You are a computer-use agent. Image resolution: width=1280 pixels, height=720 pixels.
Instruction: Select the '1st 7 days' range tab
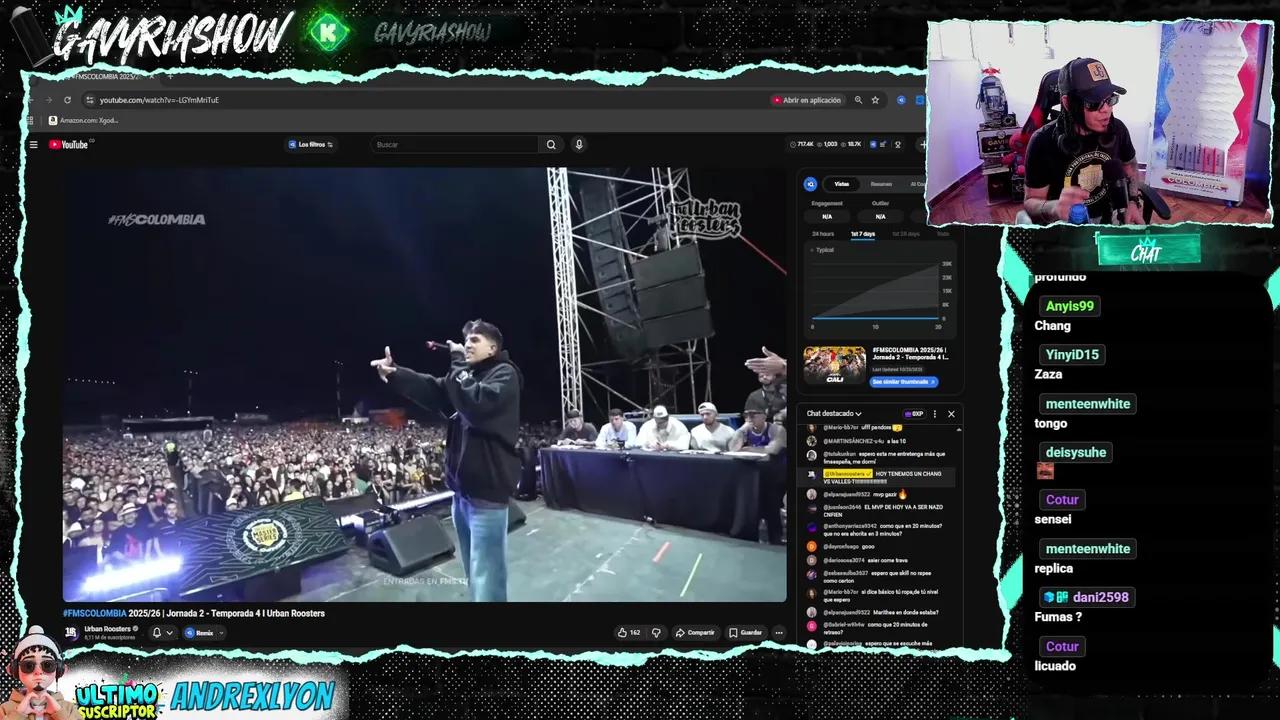[x=863, y=234]
